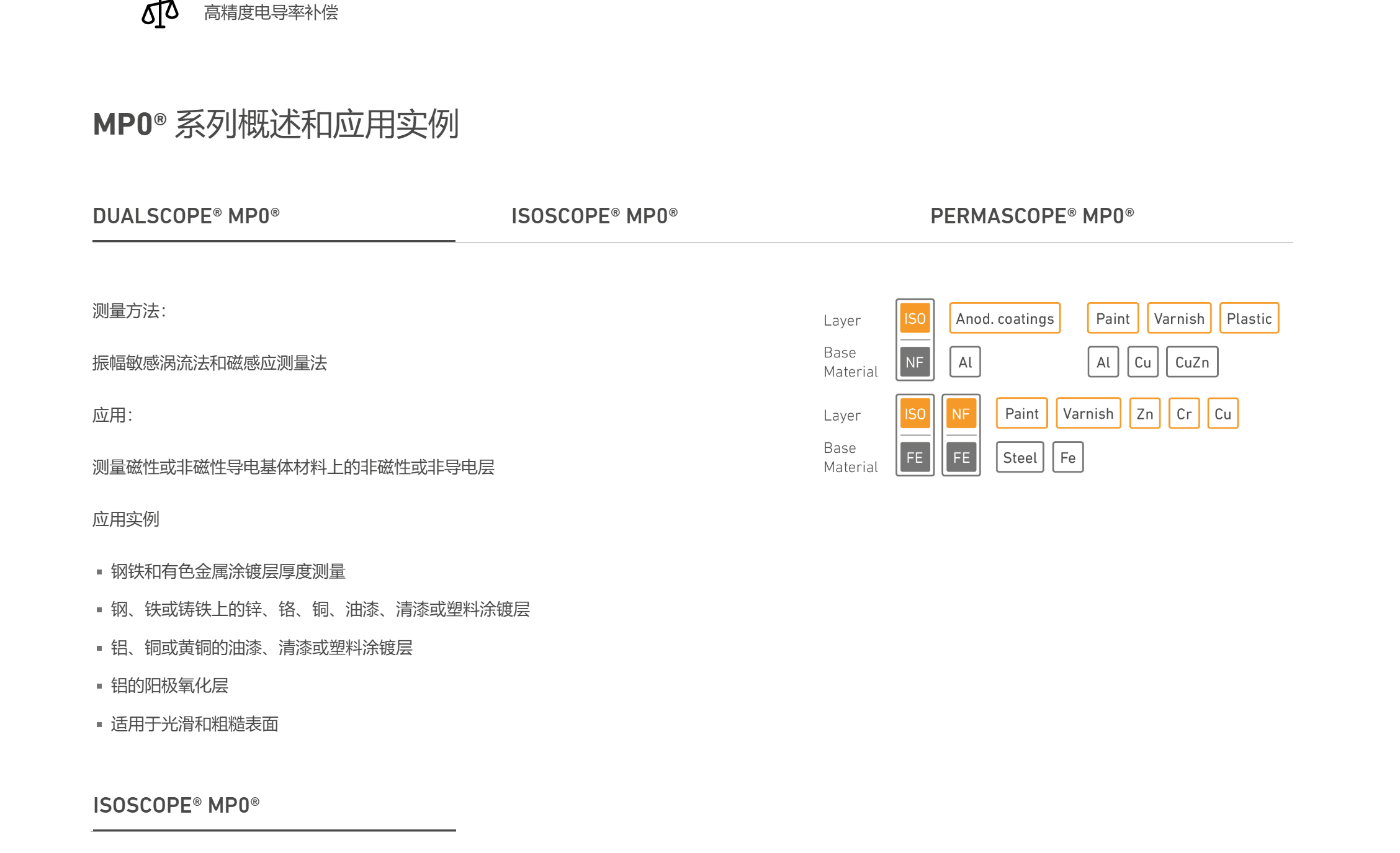Click the orange Cu layer box

(x=1223, y=413)
